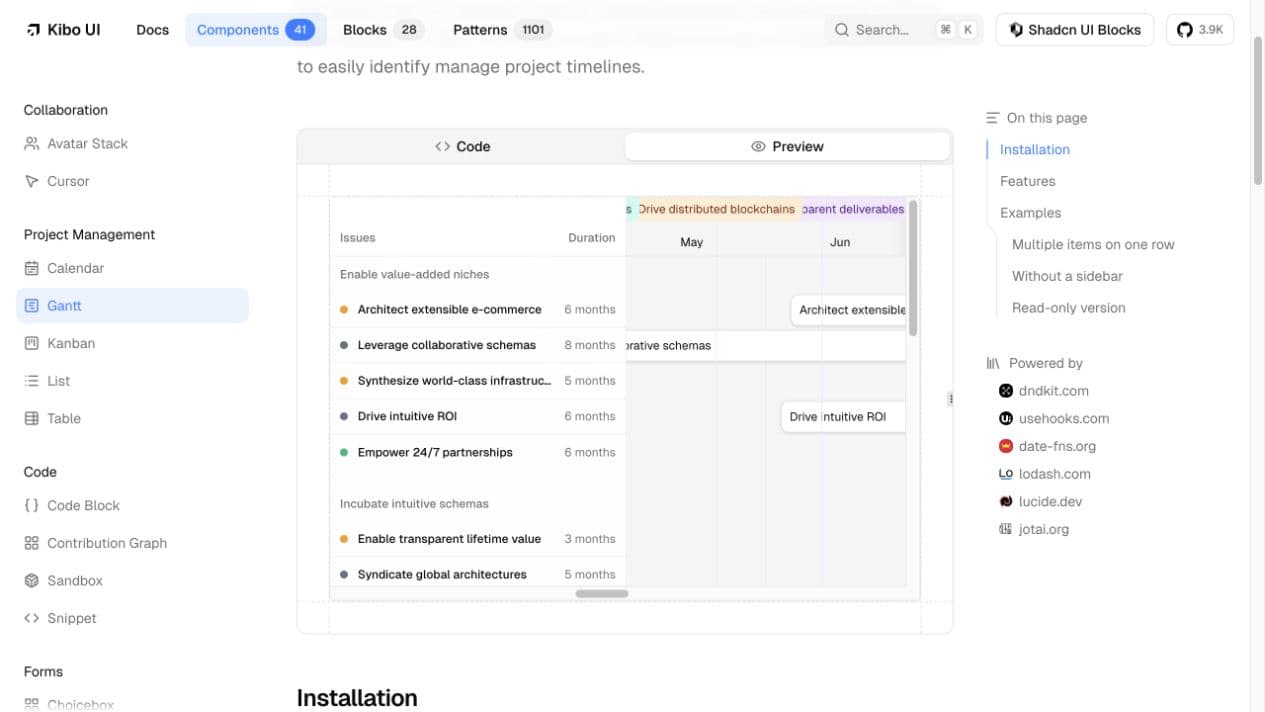Click the Search input field
Screen dimensions: 1265x712
(x=905, y=30)
